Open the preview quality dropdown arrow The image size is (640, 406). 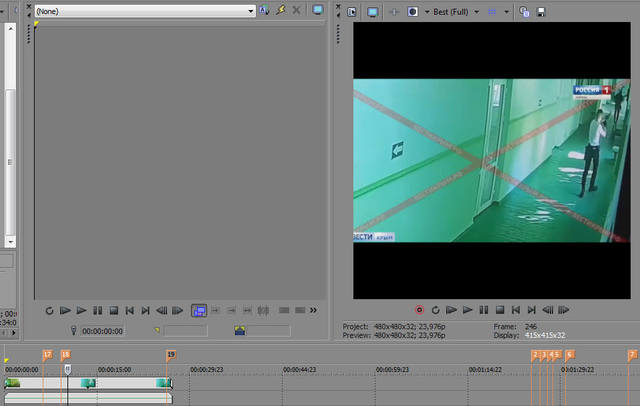pyautogui.click(x=476, y=12)
